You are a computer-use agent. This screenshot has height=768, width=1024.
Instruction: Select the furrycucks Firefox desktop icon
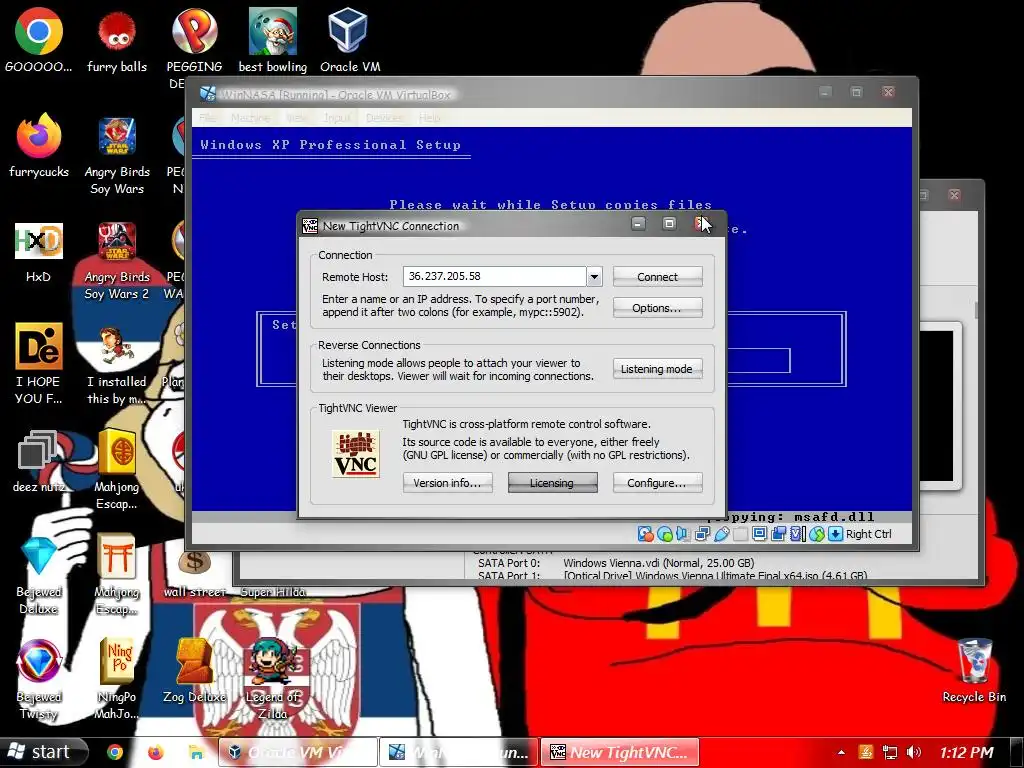[x=39, y=145]
